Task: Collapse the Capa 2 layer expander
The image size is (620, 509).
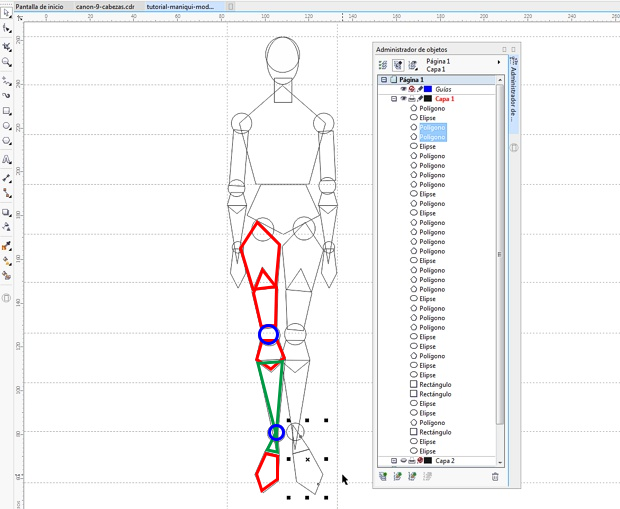Action: (394, 461)
